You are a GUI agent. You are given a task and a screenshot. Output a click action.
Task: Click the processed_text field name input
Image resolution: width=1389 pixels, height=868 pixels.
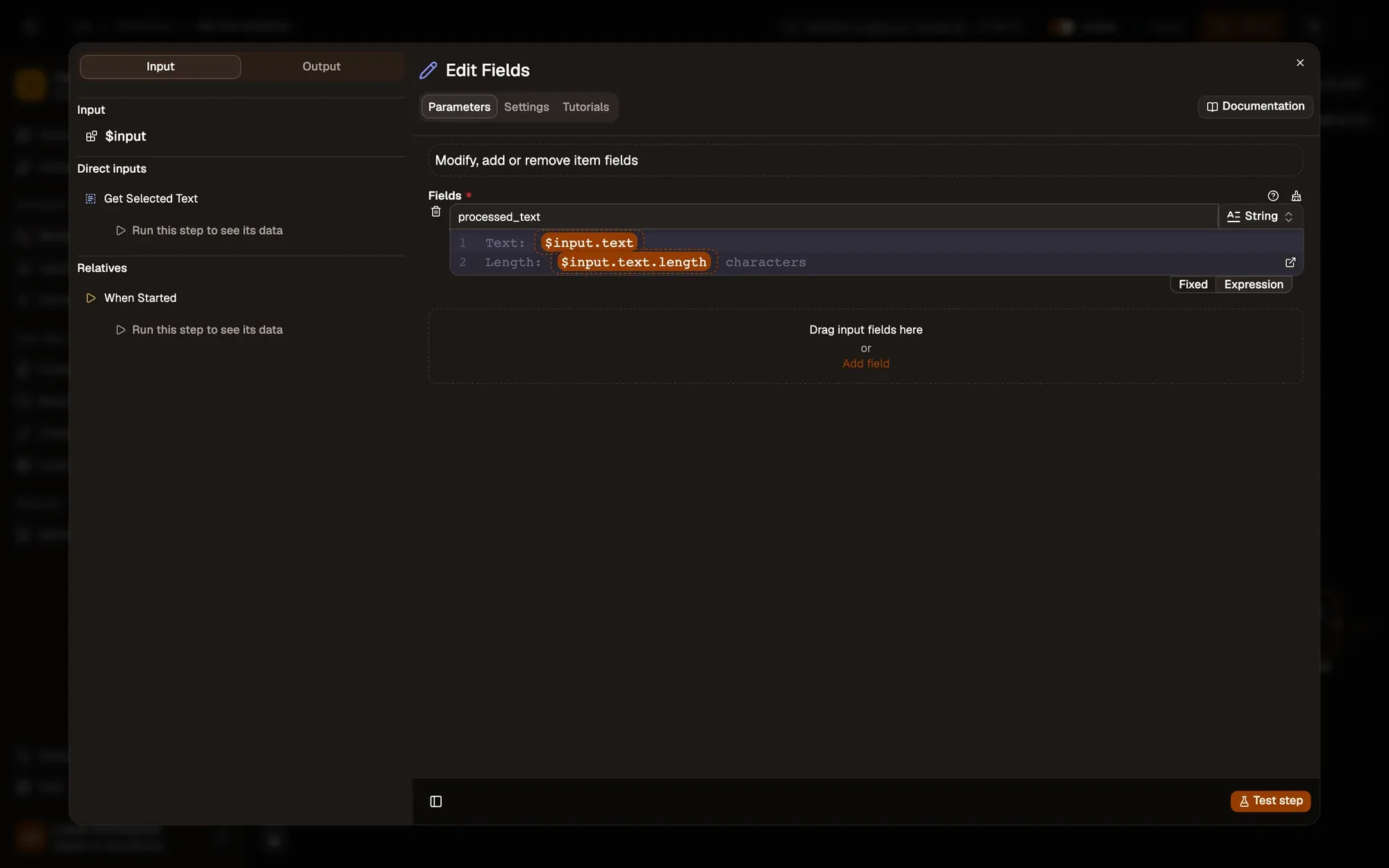[x=833, y=217]
